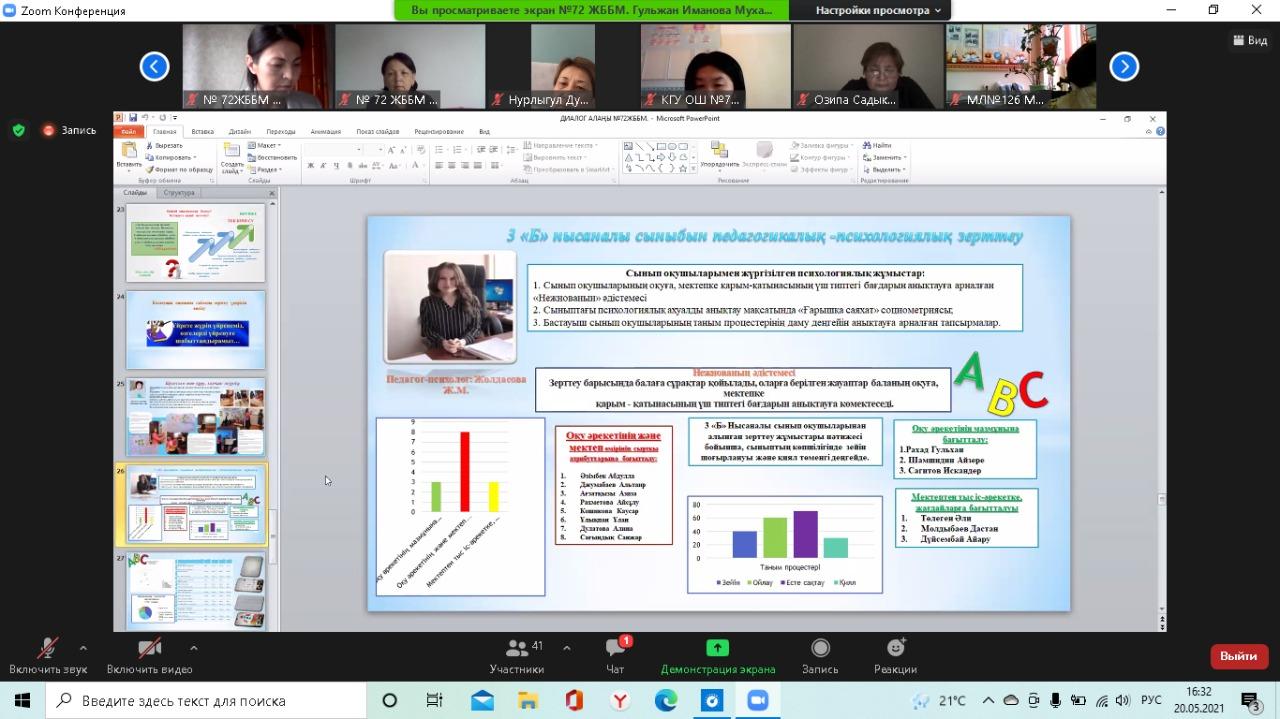
Task: Click the green Share Screen icon
Action: click(x=717, y=648)
